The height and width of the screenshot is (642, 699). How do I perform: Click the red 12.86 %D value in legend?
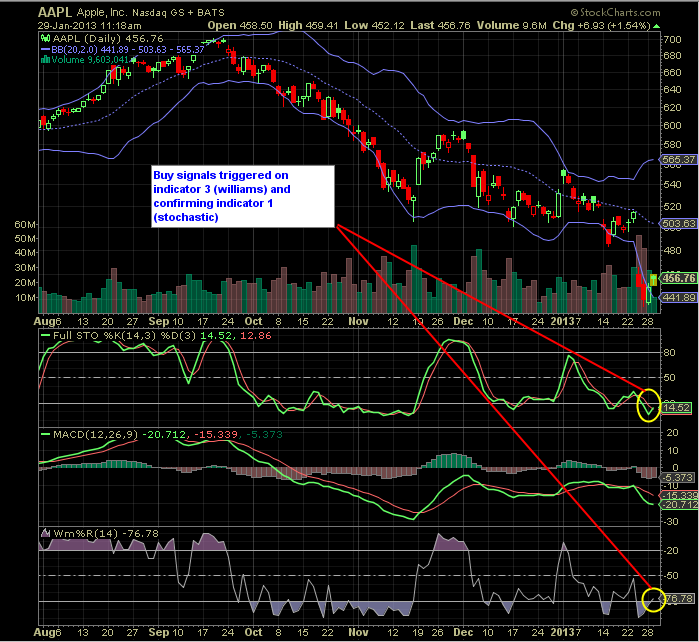tap(255, 335)
